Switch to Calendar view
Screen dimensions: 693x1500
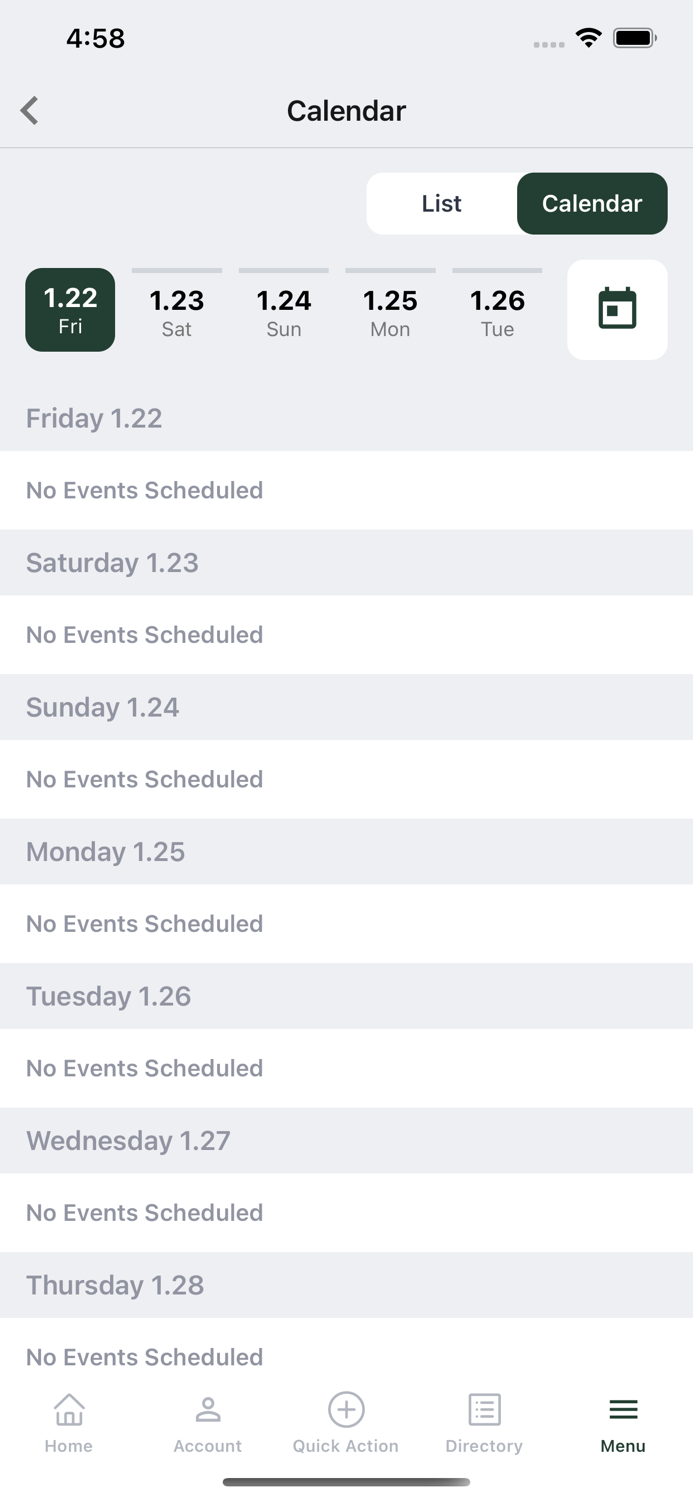tap(592, 204)
